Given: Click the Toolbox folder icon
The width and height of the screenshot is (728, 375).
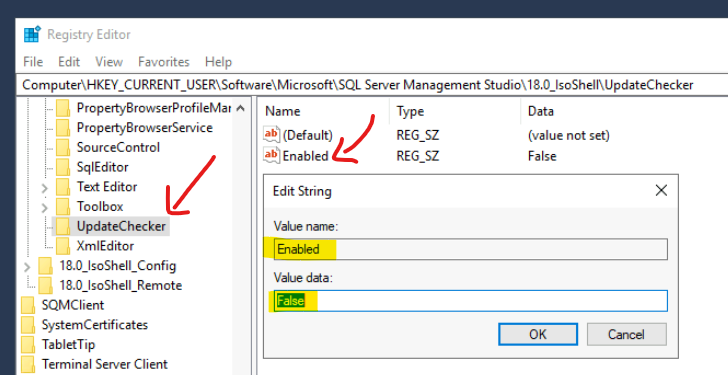Looking at the screenshot, I should click(63, 207).
